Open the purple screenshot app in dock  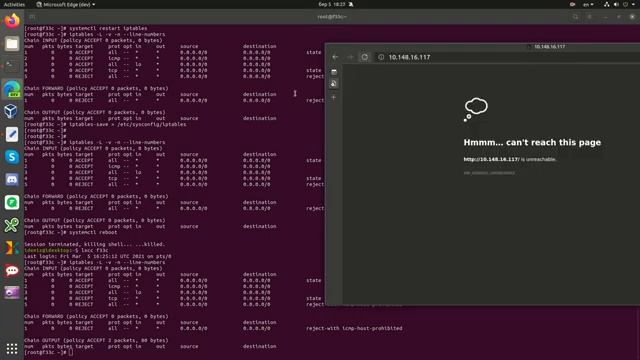pyautogui.click(x=12, y=293)
